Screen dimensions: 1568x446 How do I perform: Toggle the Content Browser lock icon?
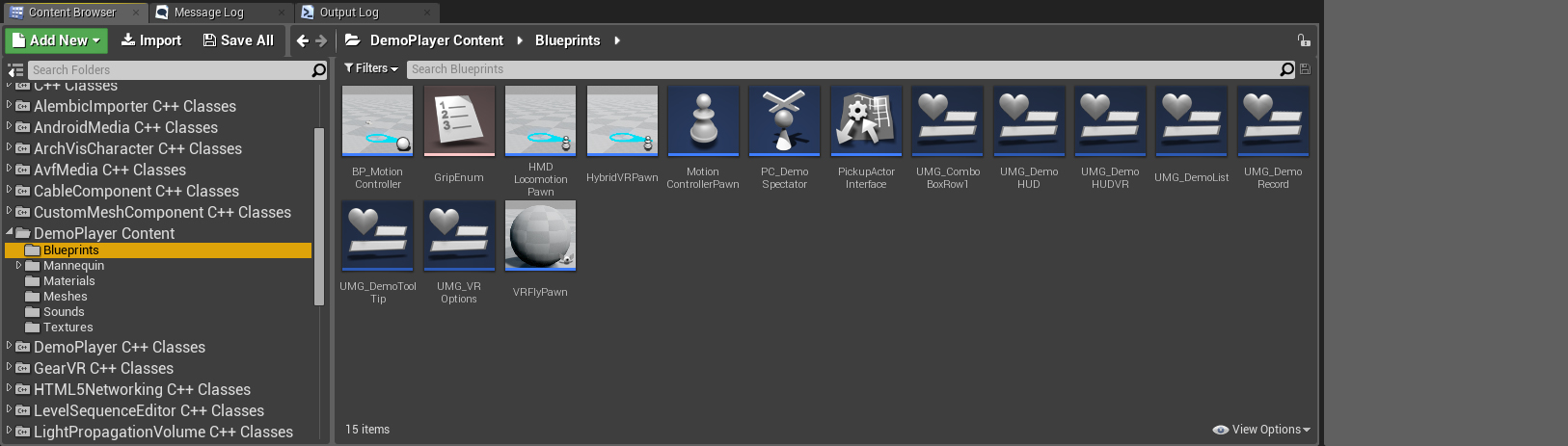1303,40
